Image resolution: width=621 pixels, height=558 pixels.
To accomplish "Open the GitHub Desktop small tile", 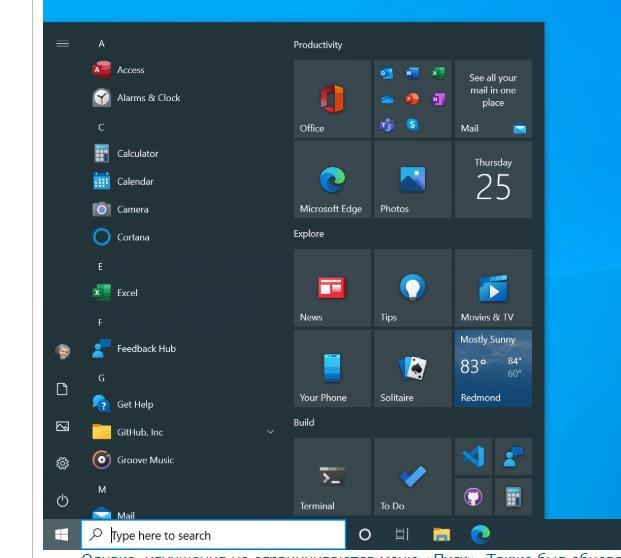I will 473,497.
